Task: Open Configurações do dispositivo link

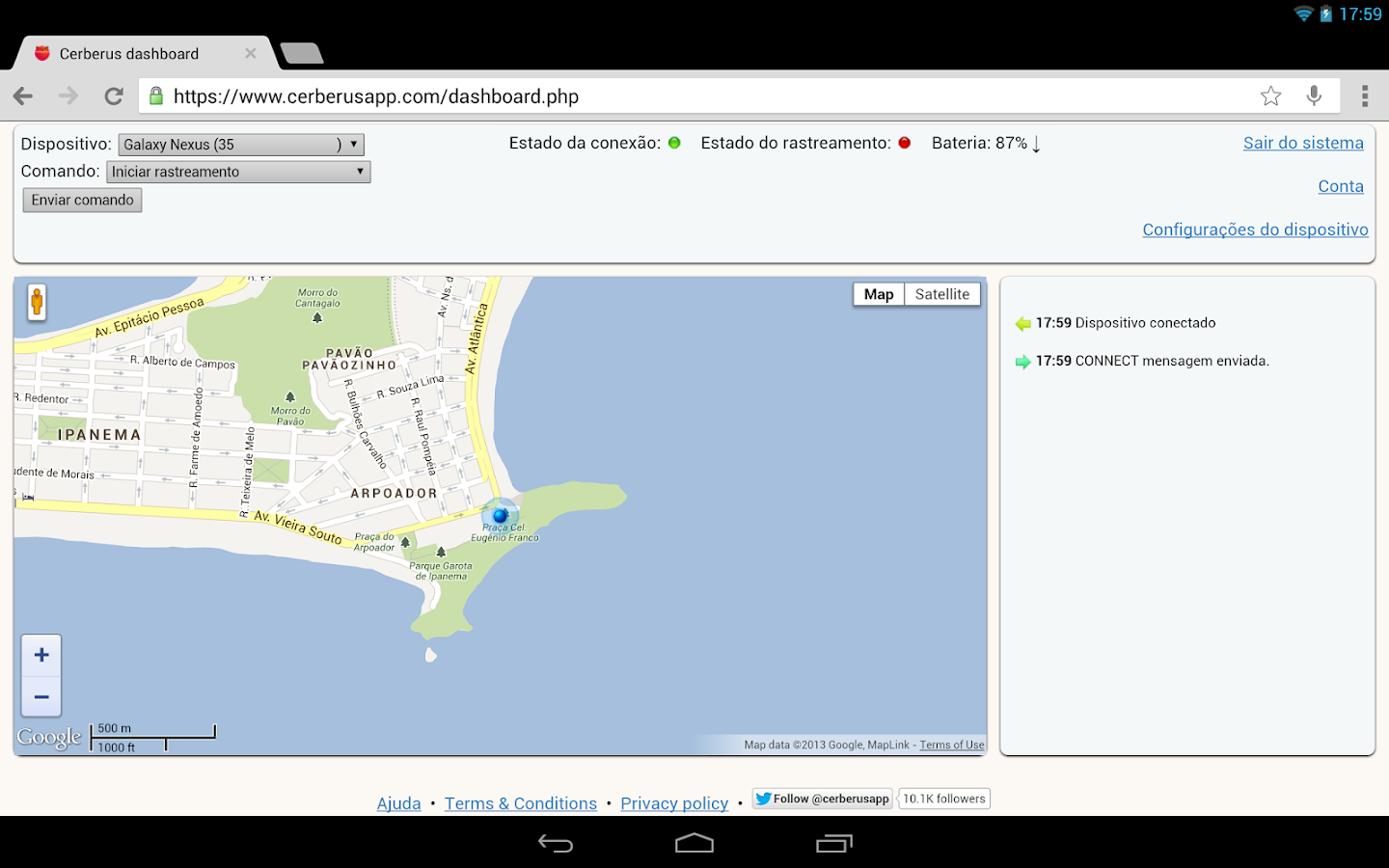Action: pyautogui.click(x=1255, y=230)
